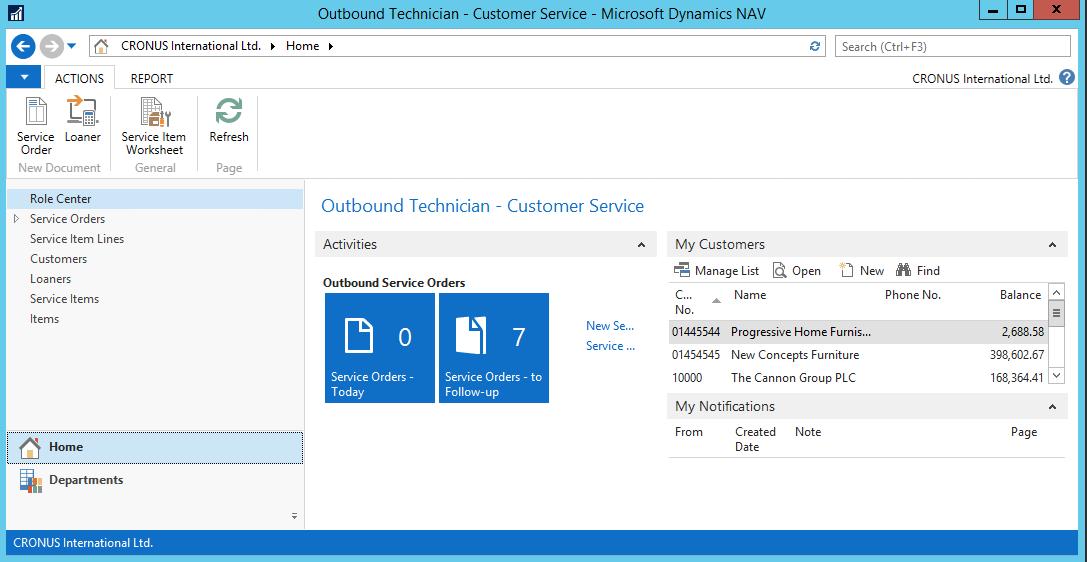Create a new Loaner document
Viewport: 1087px width, 562px height.
coord(82,121)
